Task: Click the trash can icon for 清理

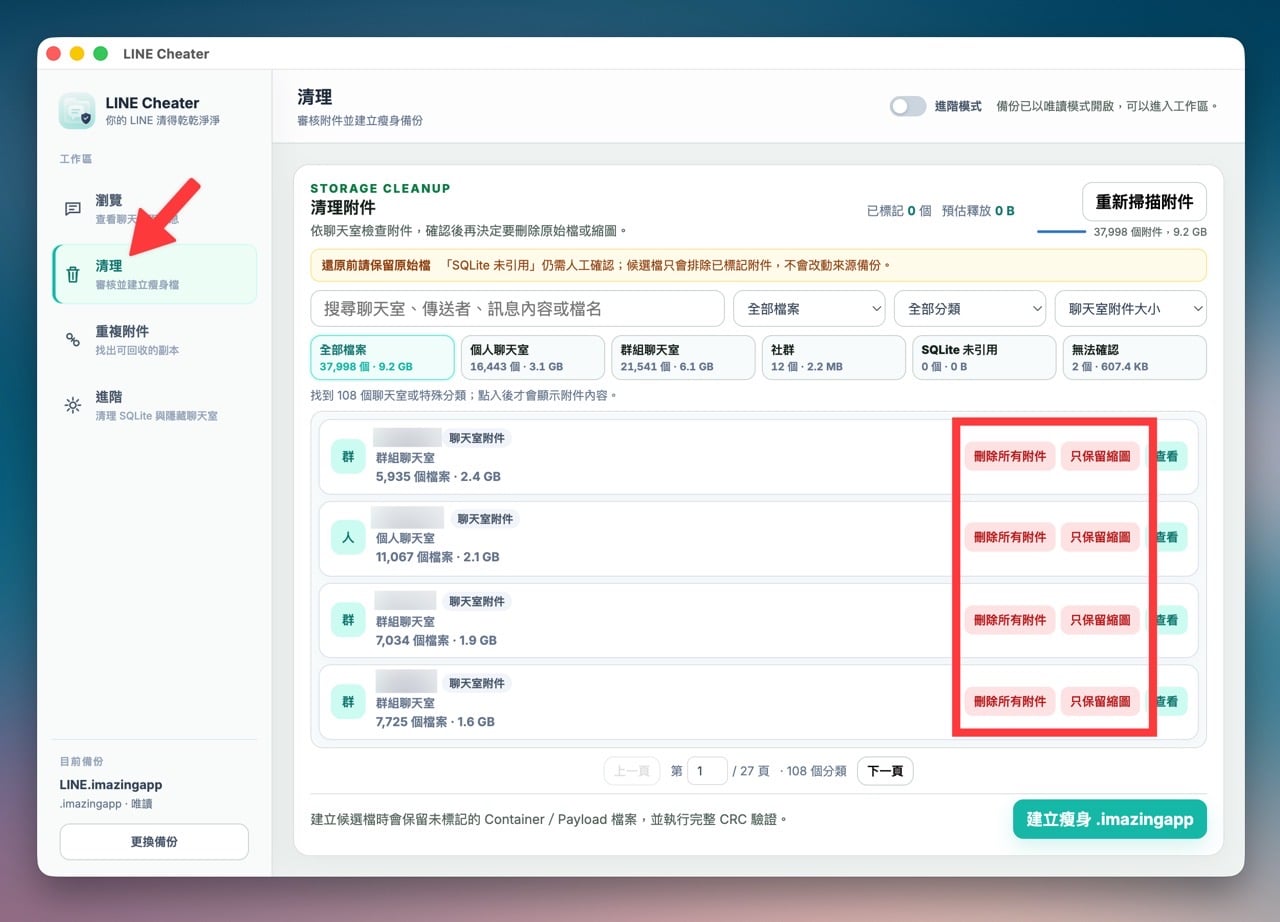Action: 73,274
